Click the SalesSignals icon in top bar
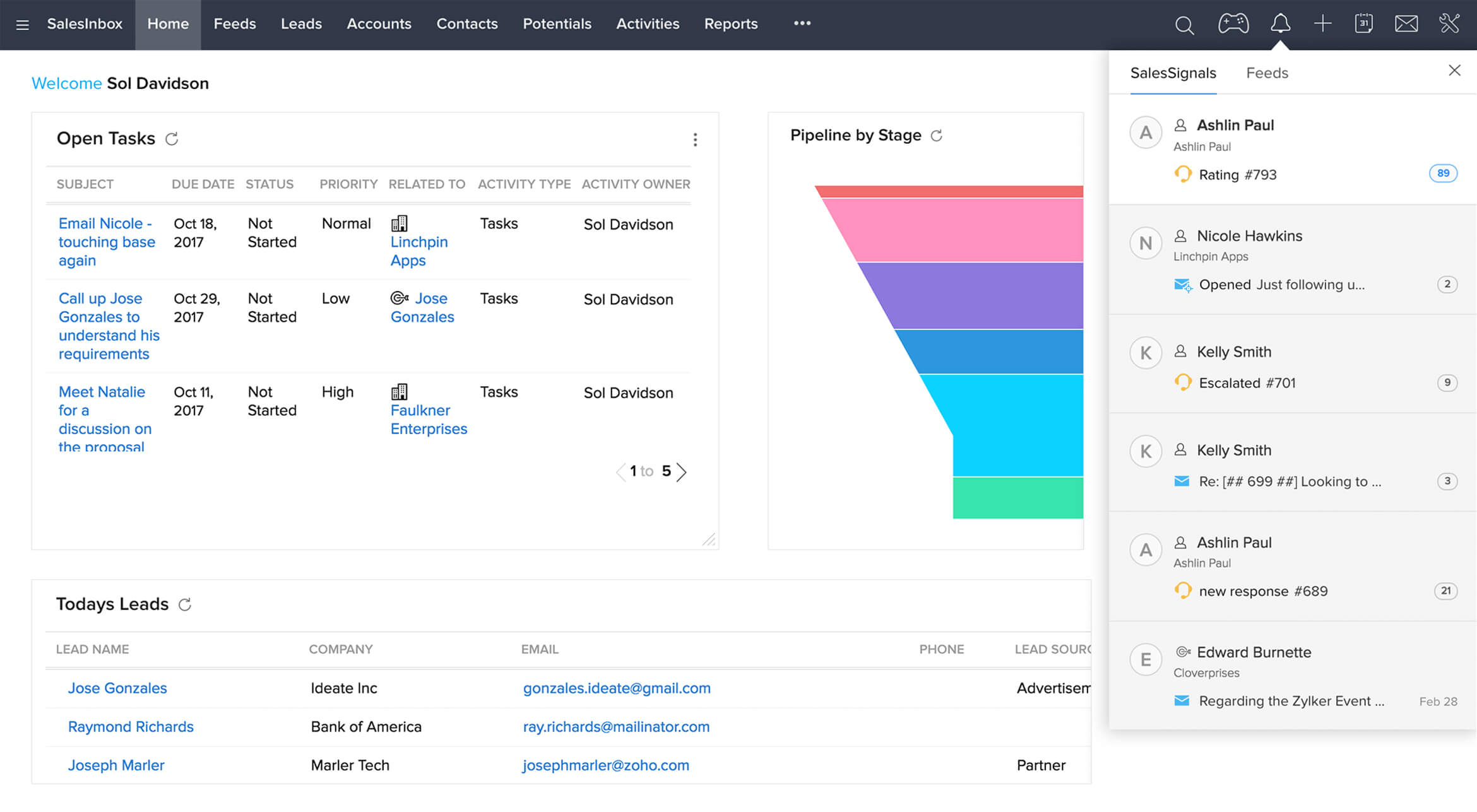 click(x=1280, y=23)
